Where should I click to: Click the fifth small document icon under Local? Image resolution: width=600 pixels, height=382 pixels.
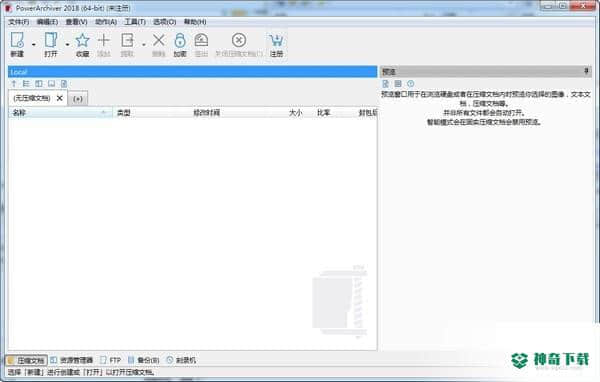tap(64, 83)
